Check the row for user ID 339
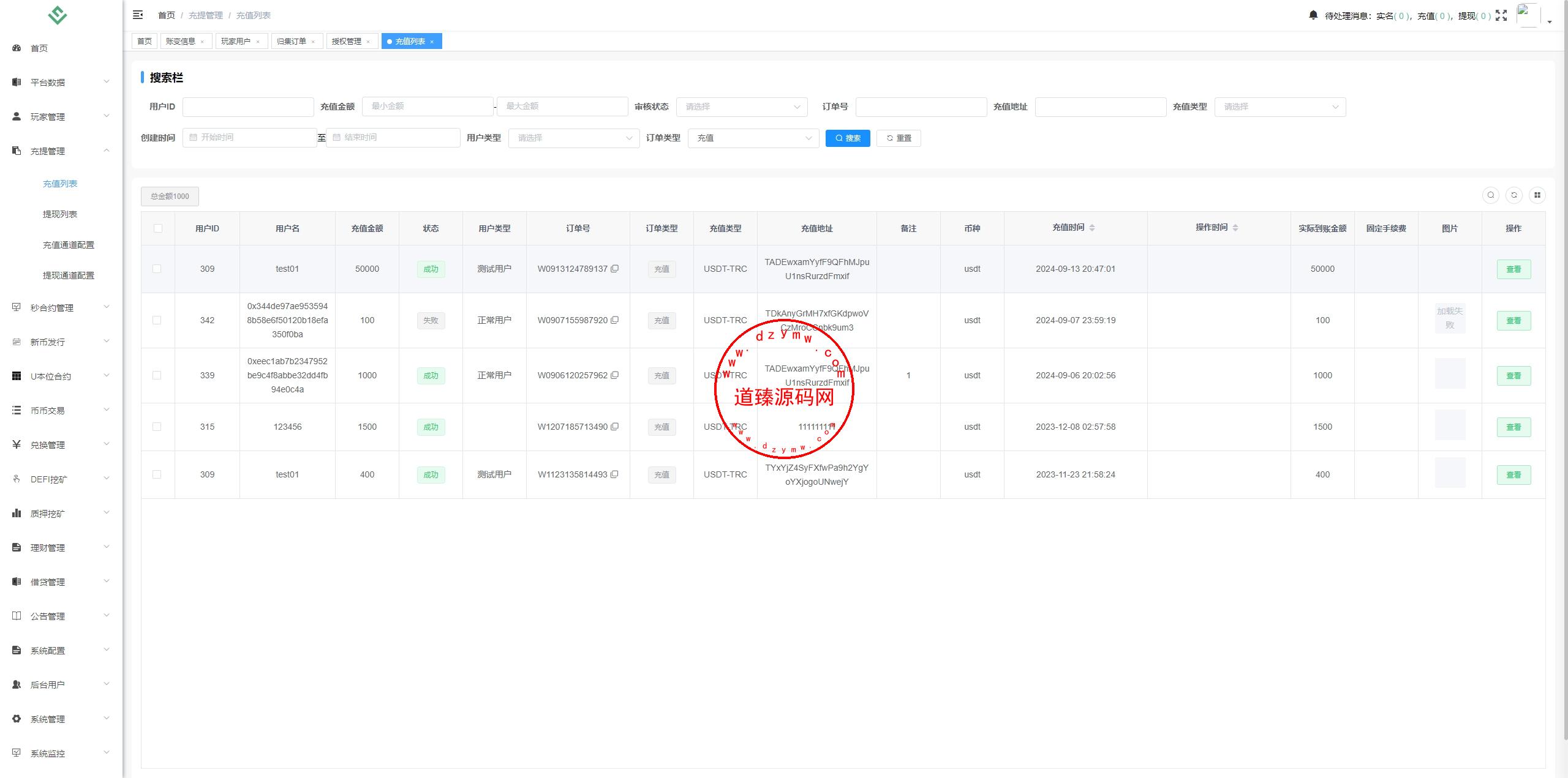Screen dimensions: 1568x778 [157, 375]
